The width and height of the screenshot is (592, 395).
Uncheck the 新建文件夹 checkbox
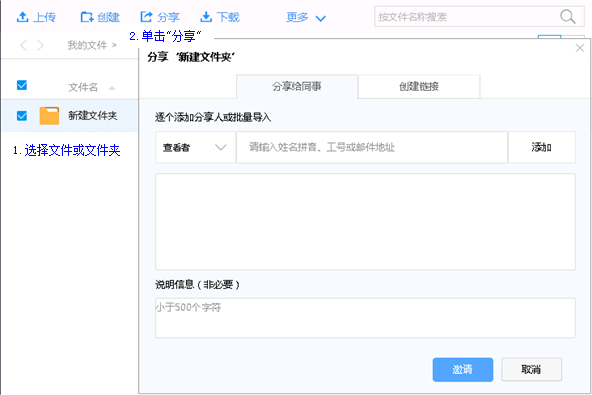(22, 116)
